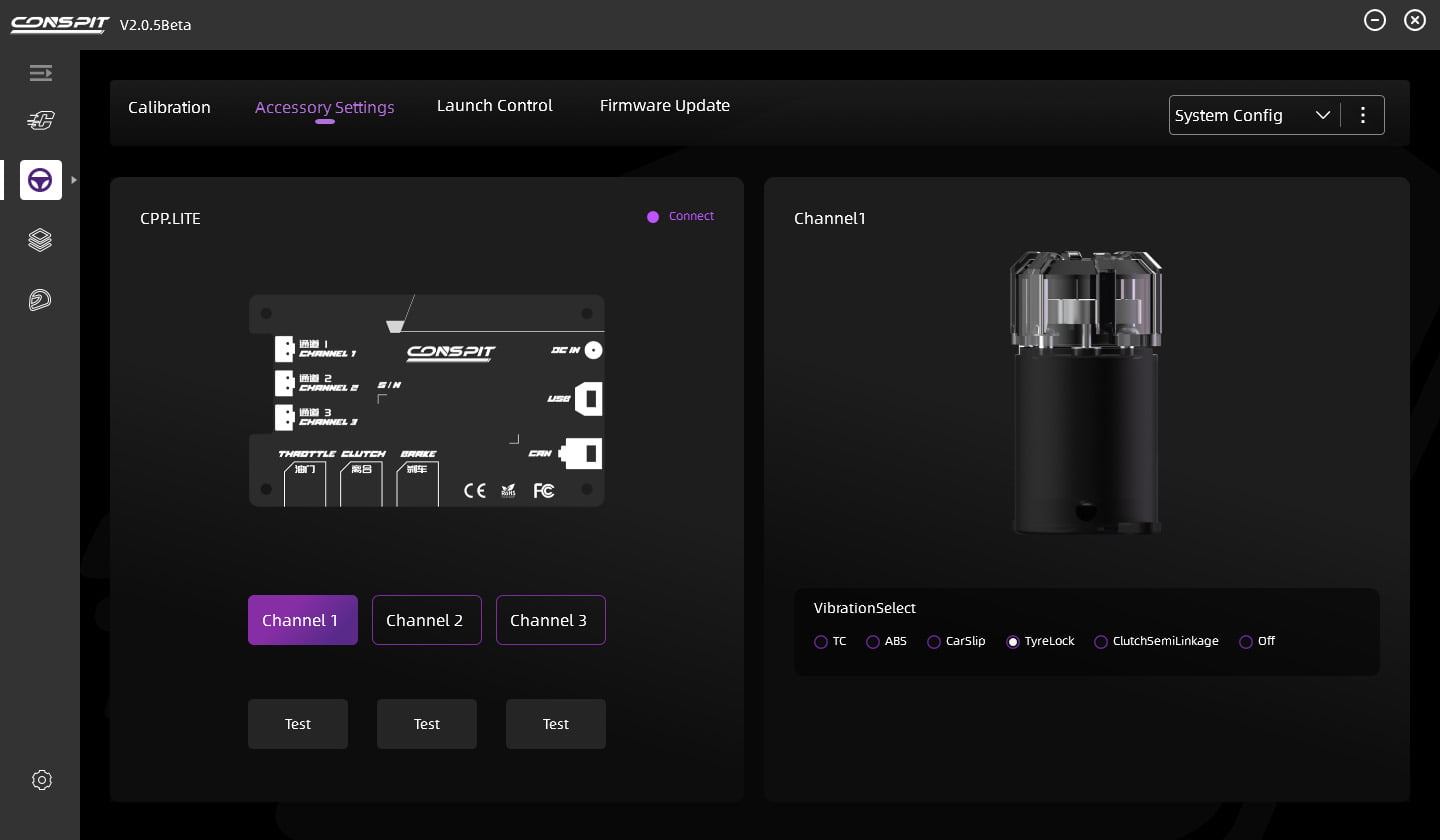
Task: Open the stacked layers sidebar icon
Action: click(40, 240)
